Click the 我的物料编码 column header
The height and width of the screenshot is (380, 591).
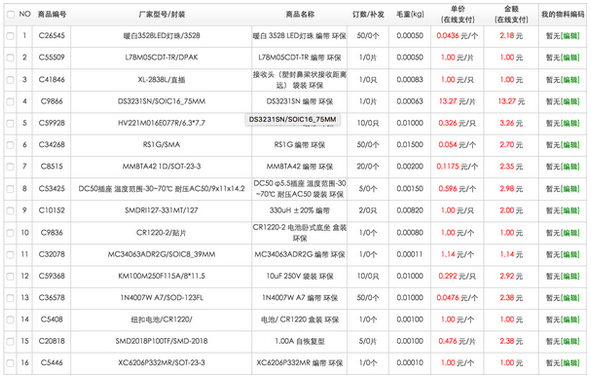coord(563,15)
